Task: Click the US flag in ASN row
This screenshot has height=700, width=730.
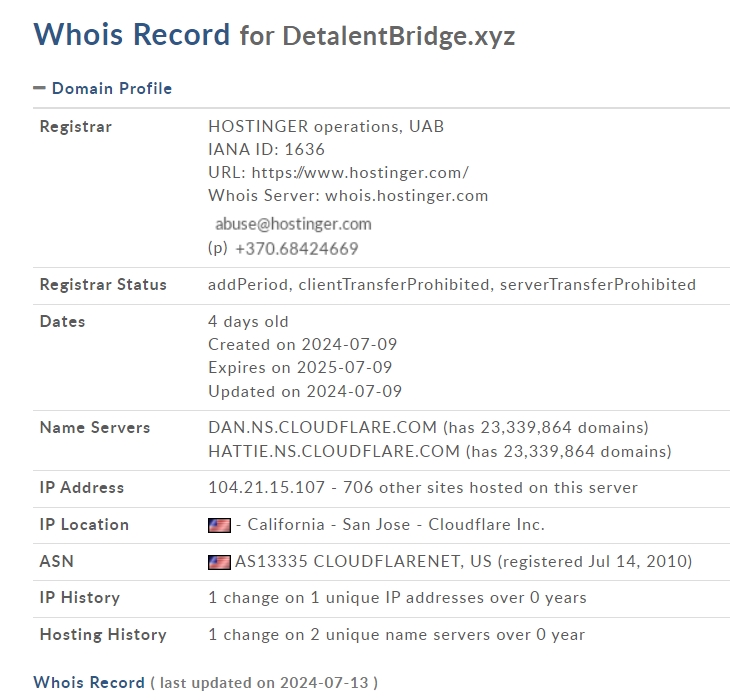Action: (219, 562)
